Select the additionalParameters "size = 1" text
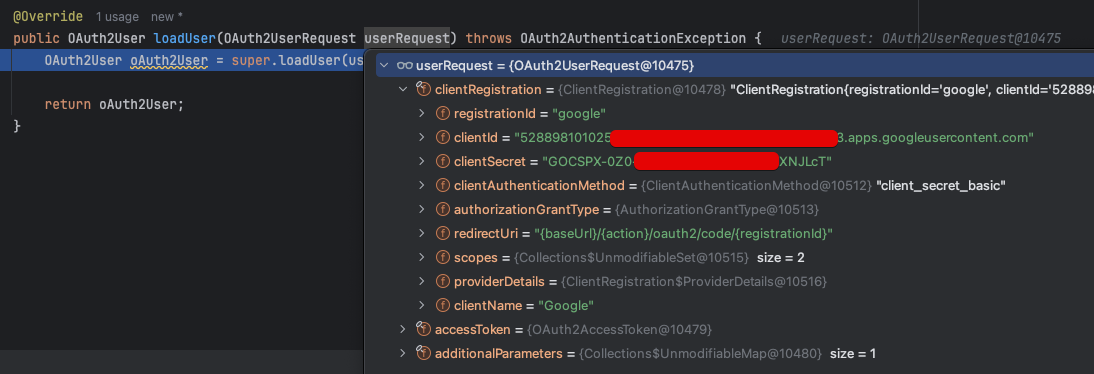Viewport: 1094px width, 374px height. tap(853, 354)
